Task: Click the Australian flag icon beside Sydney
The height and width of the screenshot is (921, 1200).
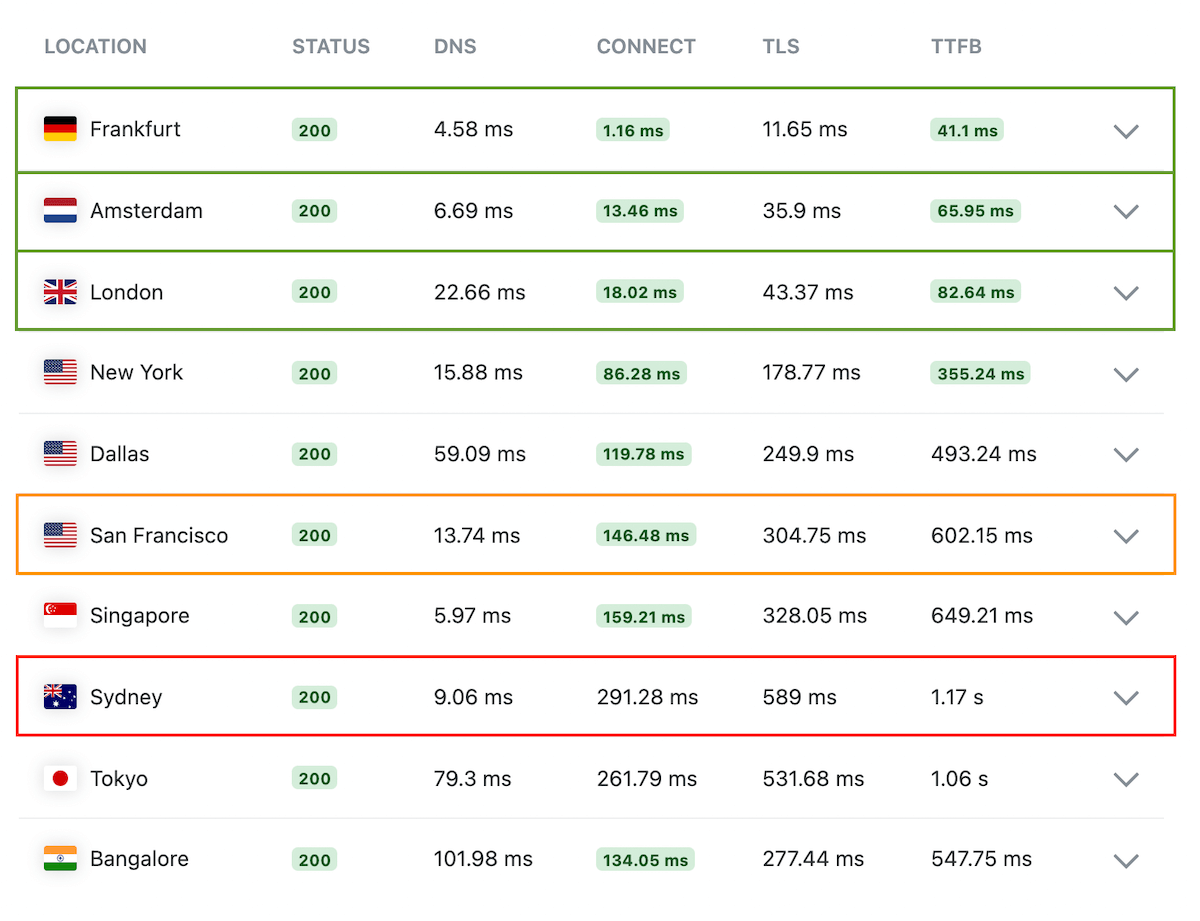Action: pyautogui.click(x=60, y=697)
